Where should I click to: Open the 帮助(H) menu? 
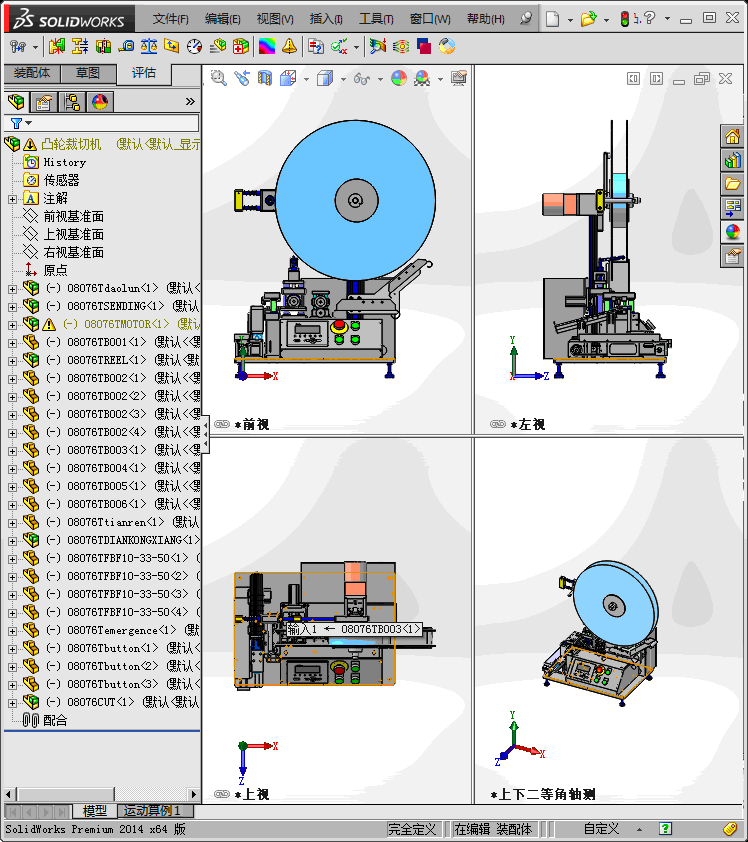click(x=485, y=19)
